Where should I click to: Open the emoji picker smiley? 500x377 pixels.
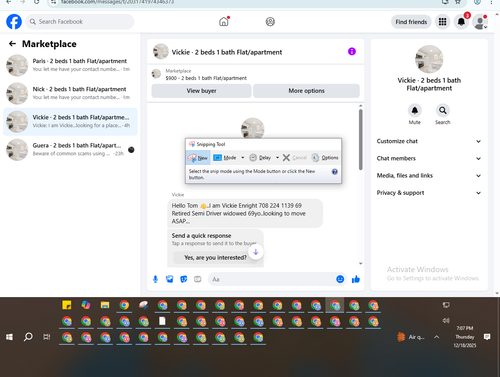pos(340,279)
